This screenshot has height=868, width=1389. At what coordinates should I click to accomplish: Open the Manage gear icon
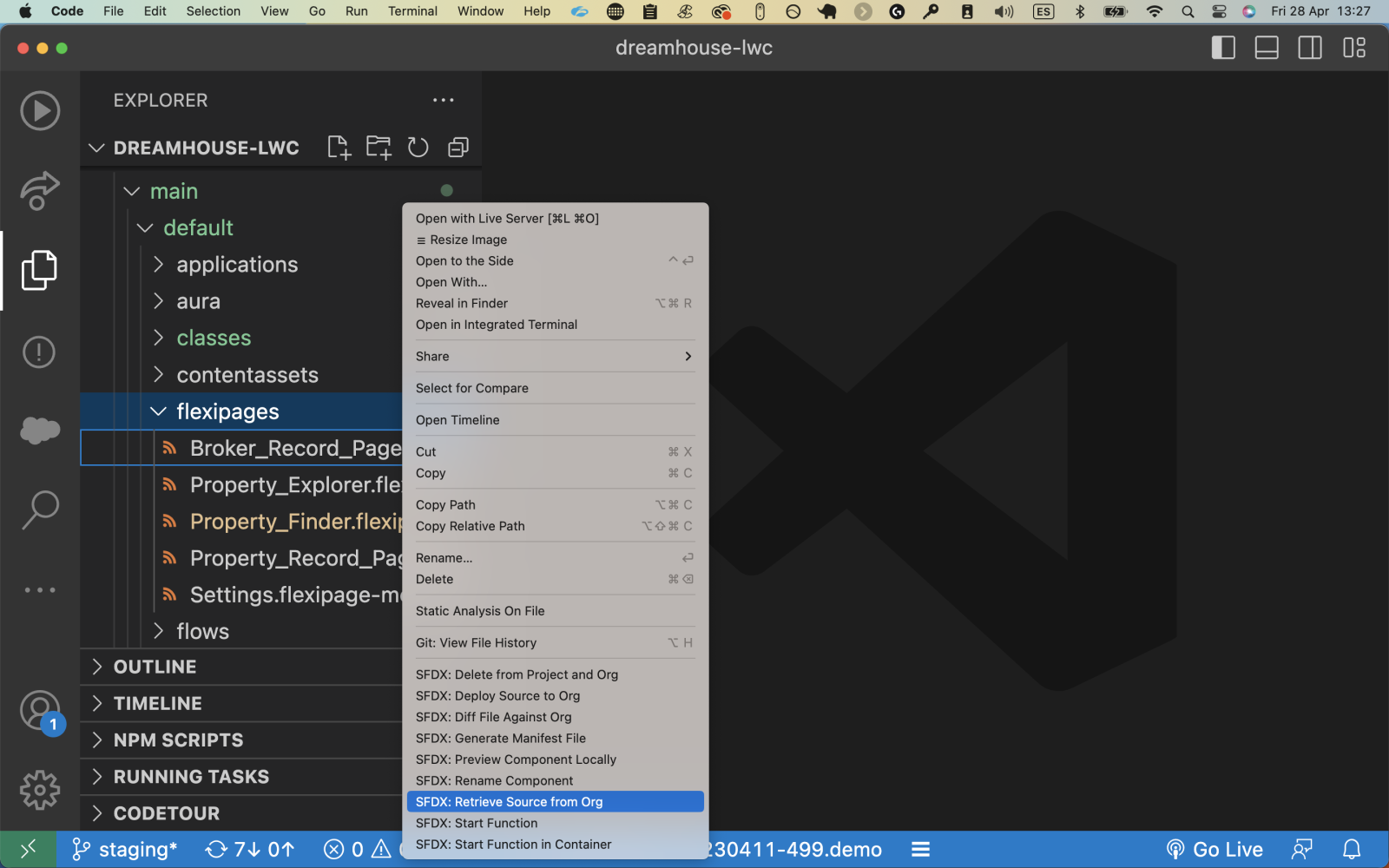coord(40,791)
